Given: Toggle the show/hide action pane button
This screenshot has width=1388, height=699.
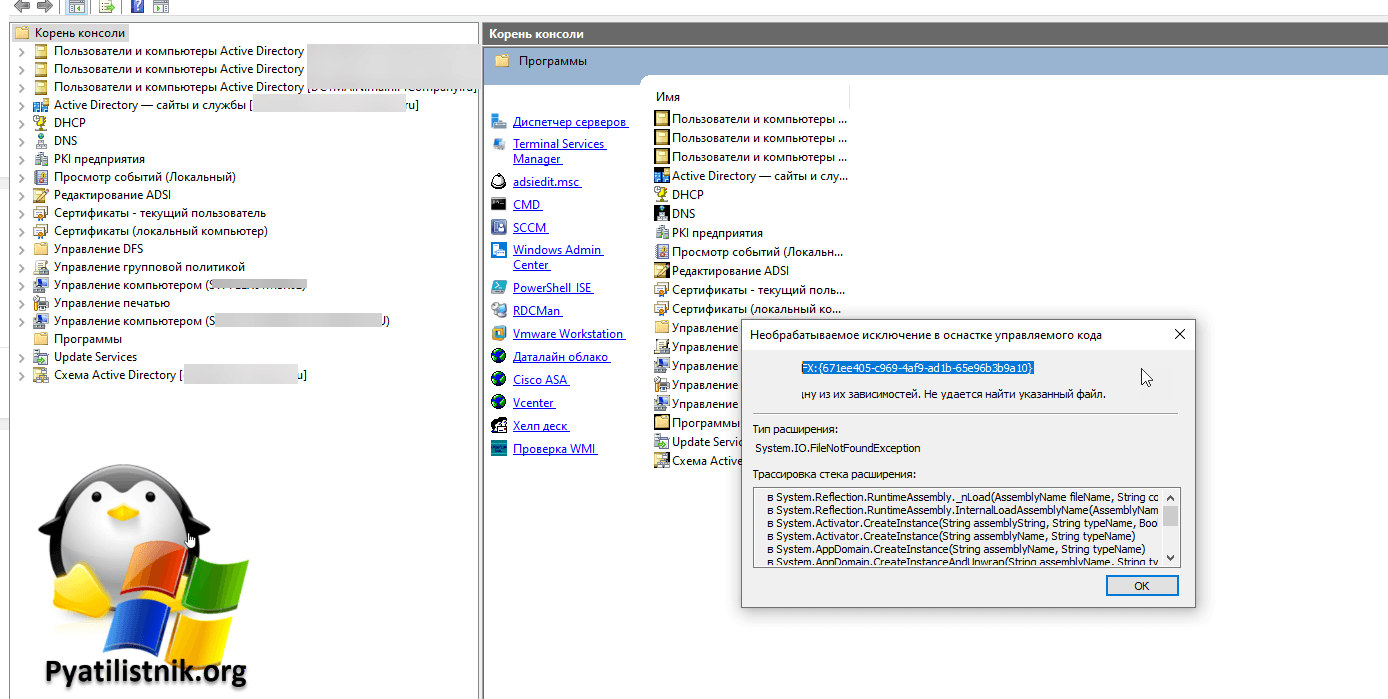Looking at the screenshot, I should (161, 7).
